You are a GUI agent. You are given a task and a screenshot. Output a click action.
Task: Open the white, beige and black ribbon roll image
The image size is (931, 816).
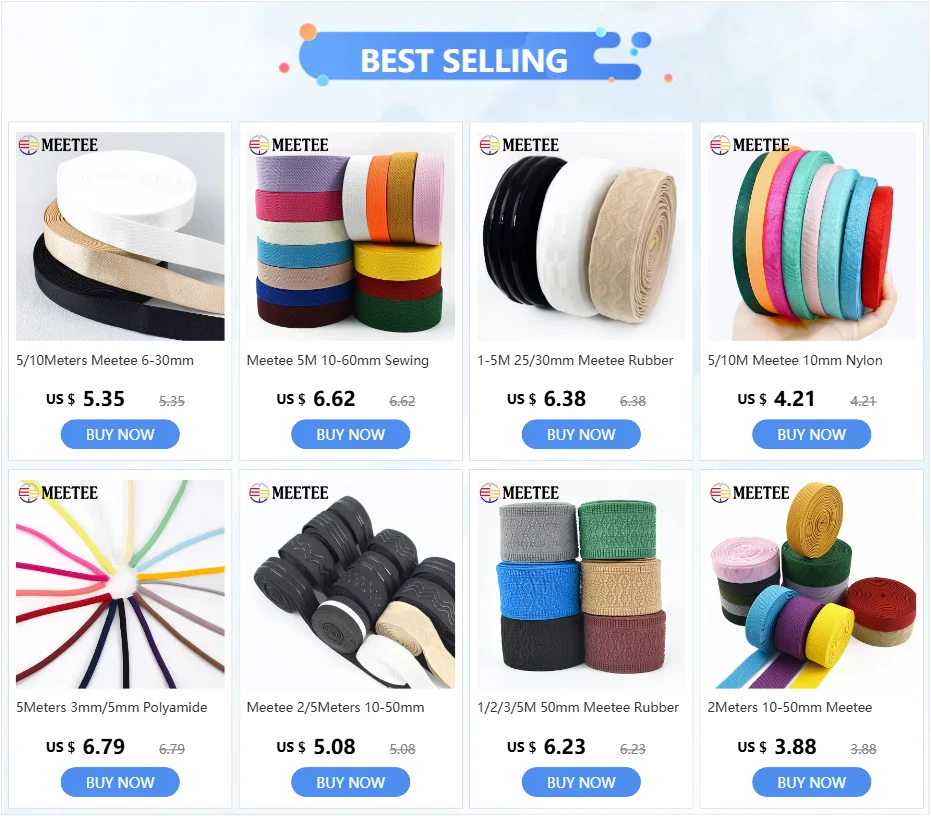point(120,236)
